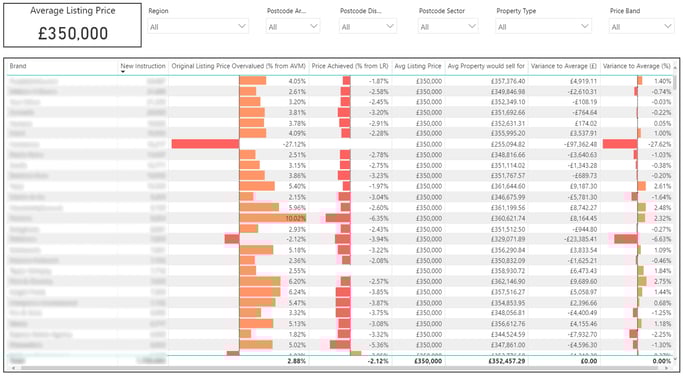The image size is (685, 376).
Task: Select Price Achieved (% from LR) header
Action: tap(350, 66)
